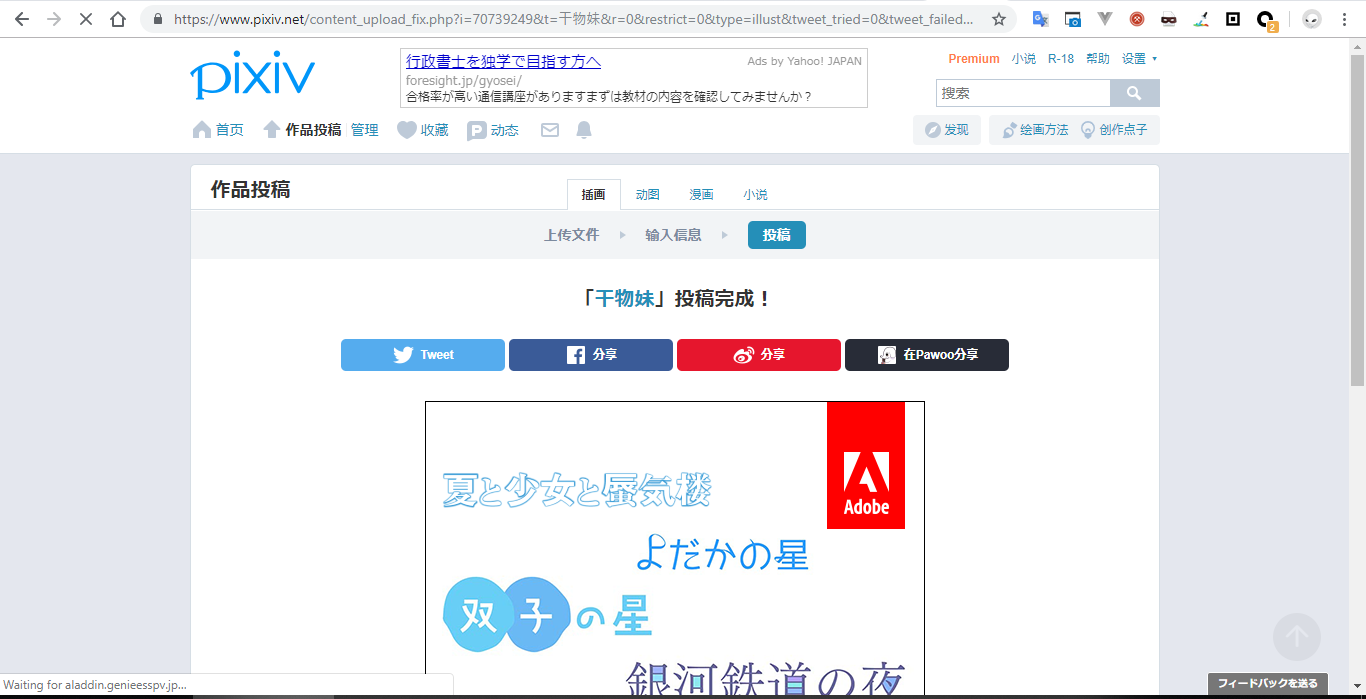Screen dimensions: 1366x699
Task: Click the highlighted 投稿 step button
Action: click(x=777, y=235)
